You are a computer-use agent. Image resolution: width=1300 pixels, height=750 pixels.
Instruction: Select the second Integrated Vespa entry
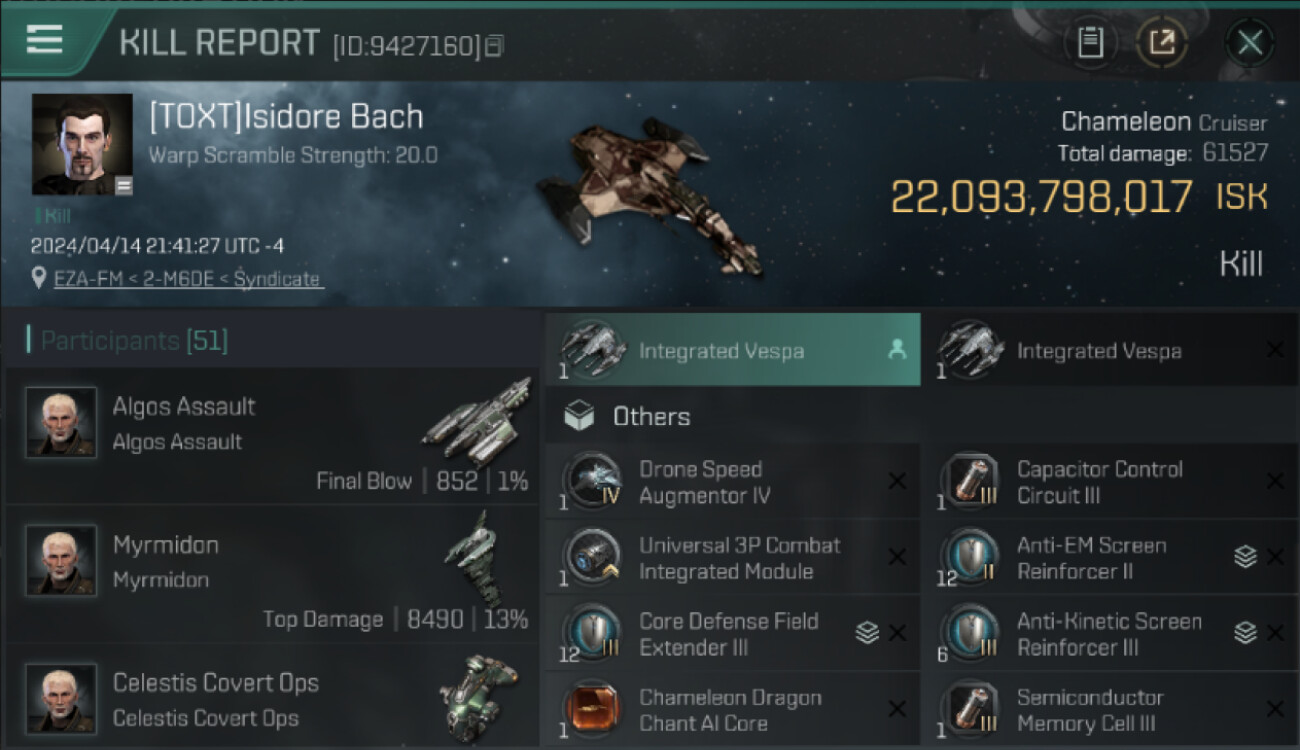pyautogui.click(x=1110, y=350)
